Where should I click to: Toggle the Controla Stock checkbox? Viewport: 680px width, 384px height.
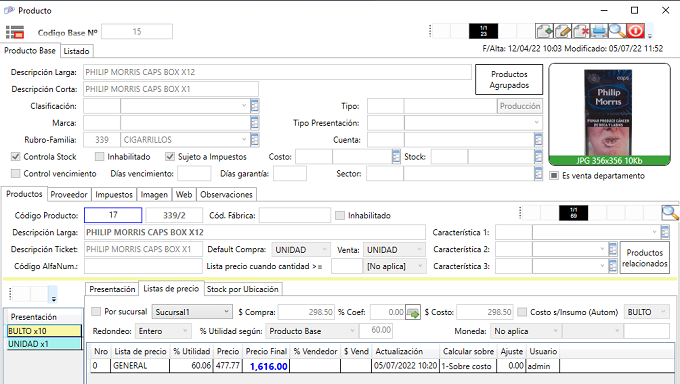click(16, 157)
